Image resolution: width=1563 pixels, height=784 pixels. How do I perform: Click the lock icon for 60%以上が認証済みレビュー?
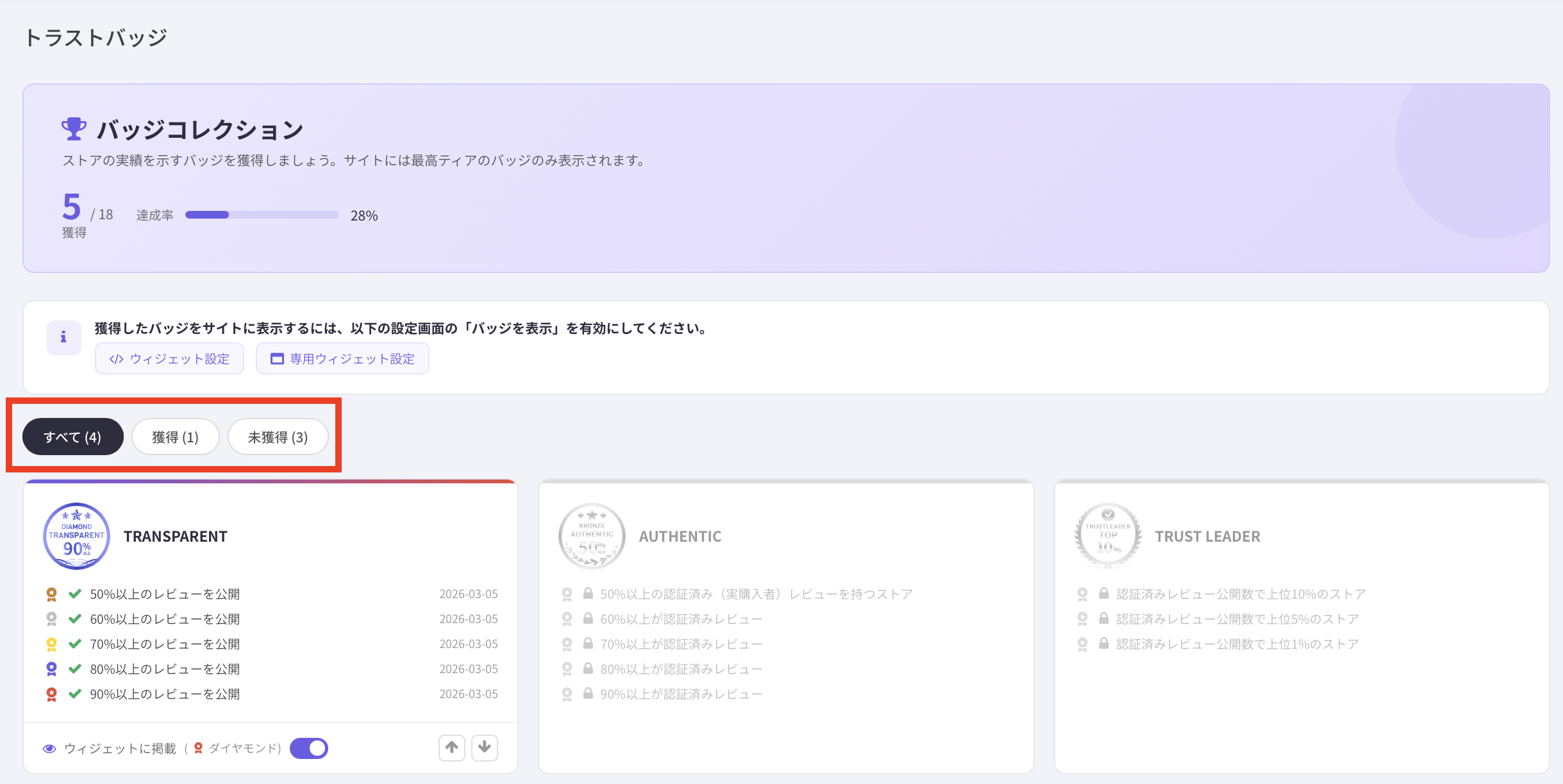(588, 619)
